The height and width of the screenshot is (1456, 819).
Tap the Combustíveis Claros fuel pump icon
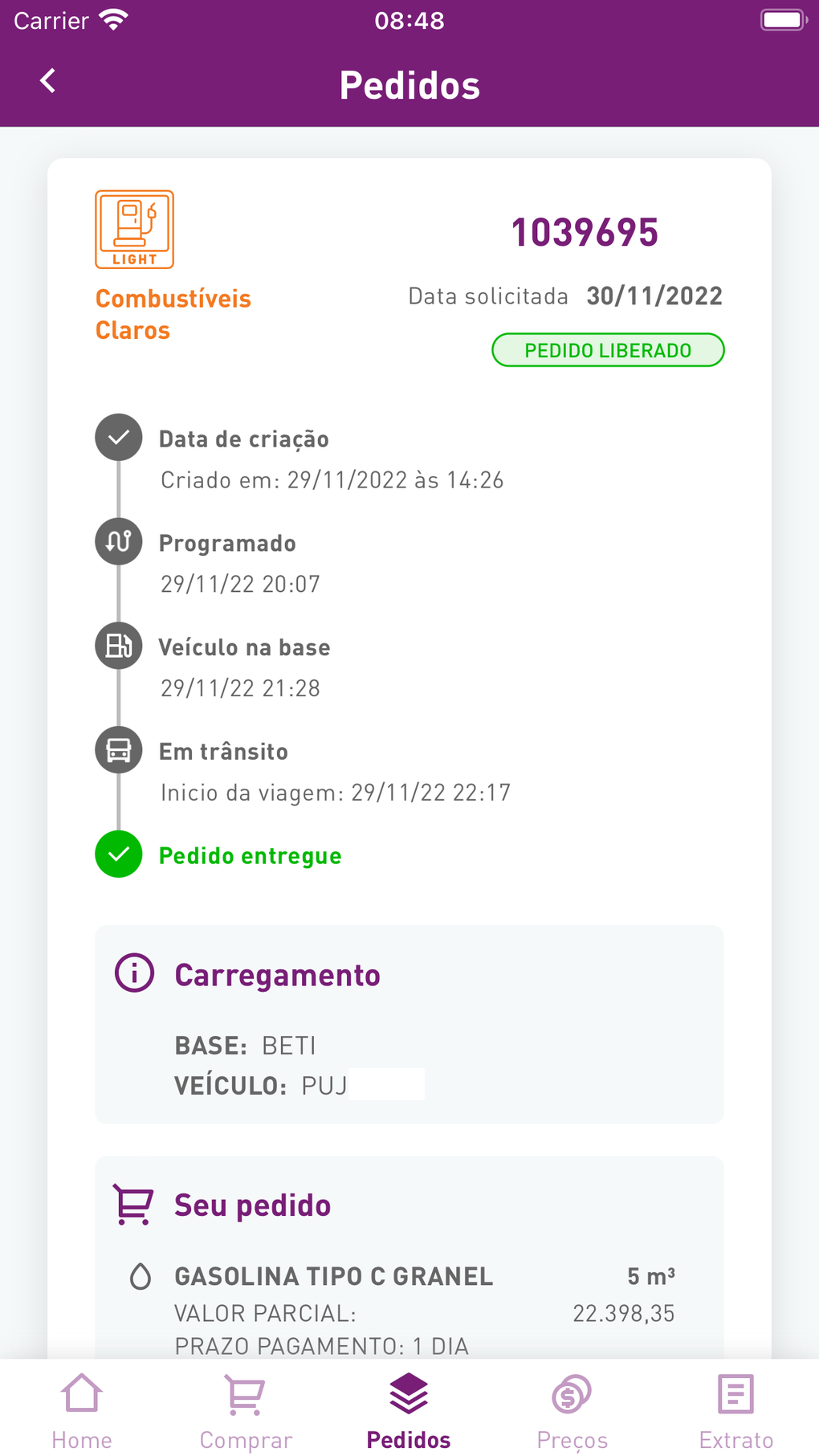click(134, 230)
